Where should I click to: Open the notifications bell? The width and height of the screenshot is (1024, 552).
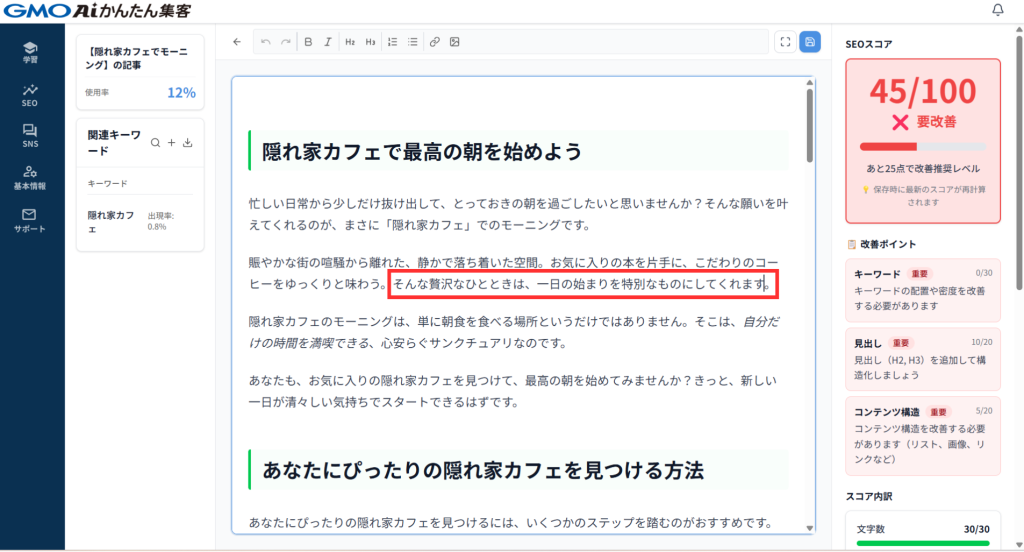997,10
